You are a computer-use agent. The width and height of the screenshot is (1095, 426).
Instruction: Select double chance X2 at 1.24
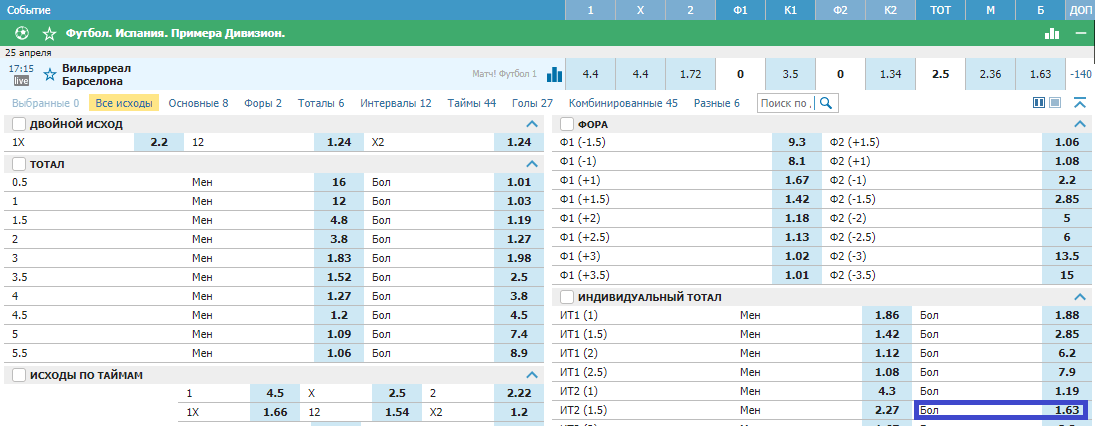click(x=519, y=142)
